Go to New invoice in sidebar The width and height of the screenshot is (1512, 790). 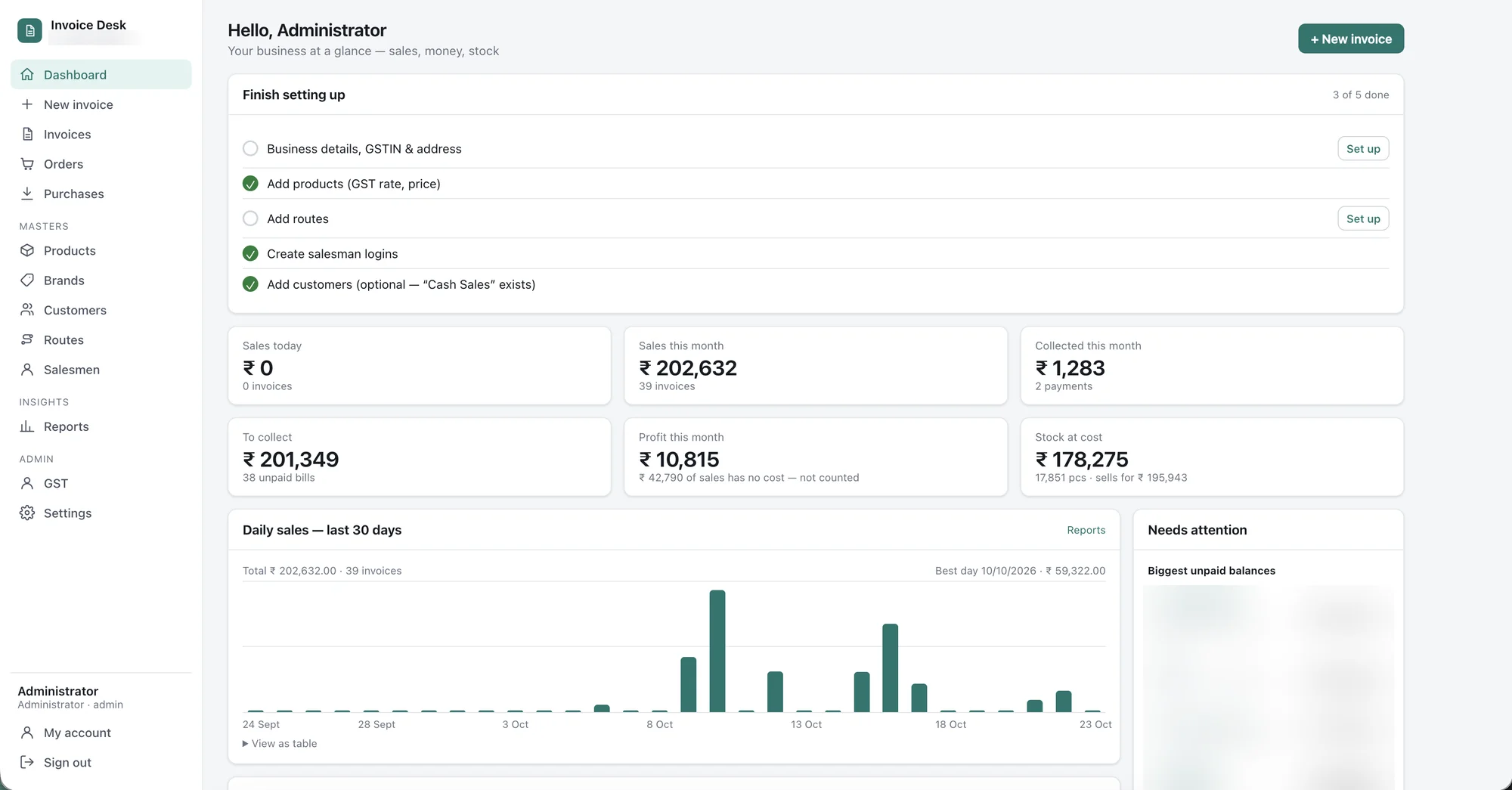point(101,104)
